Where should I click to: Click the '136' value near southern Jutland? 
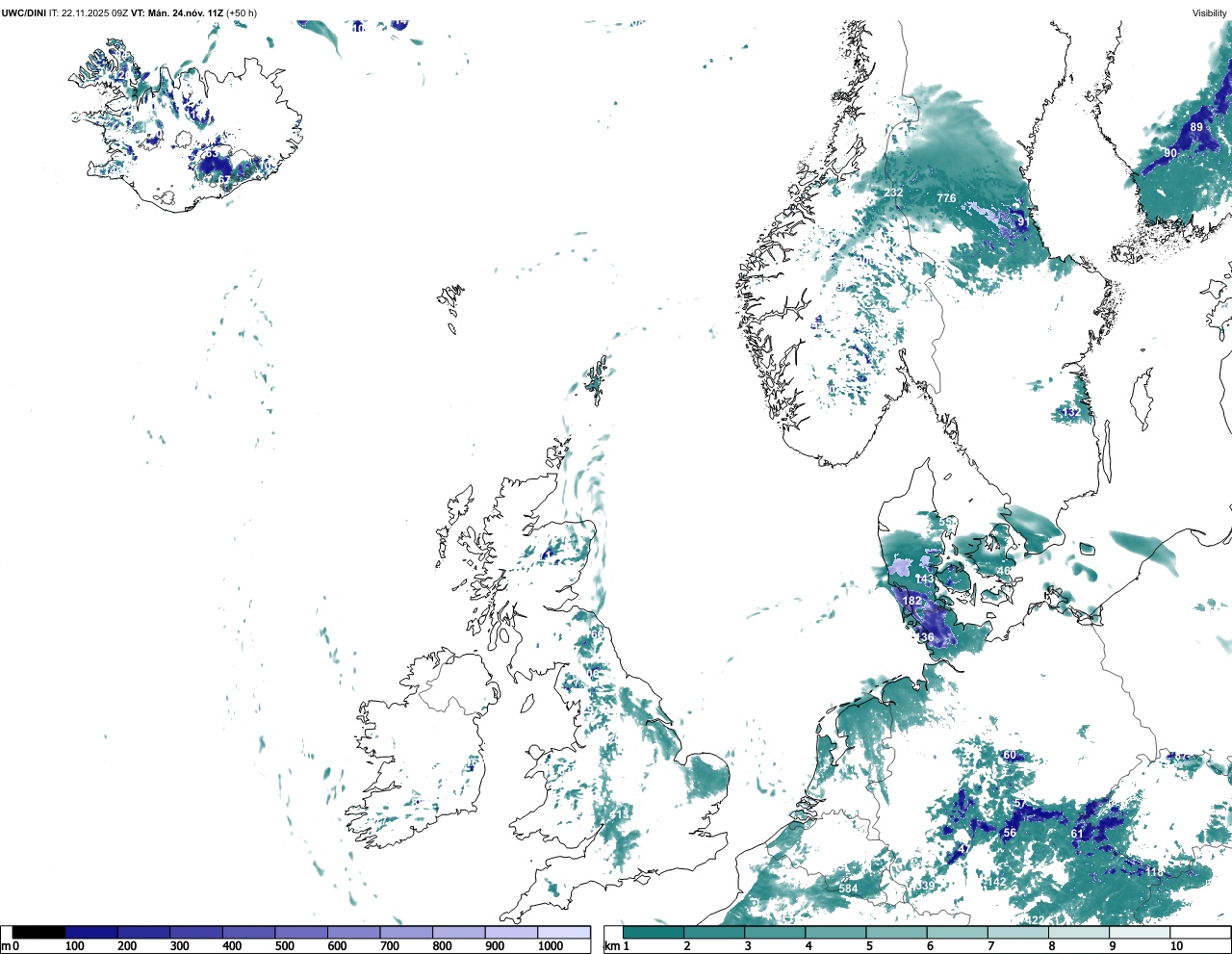click(x=925, y=637)
